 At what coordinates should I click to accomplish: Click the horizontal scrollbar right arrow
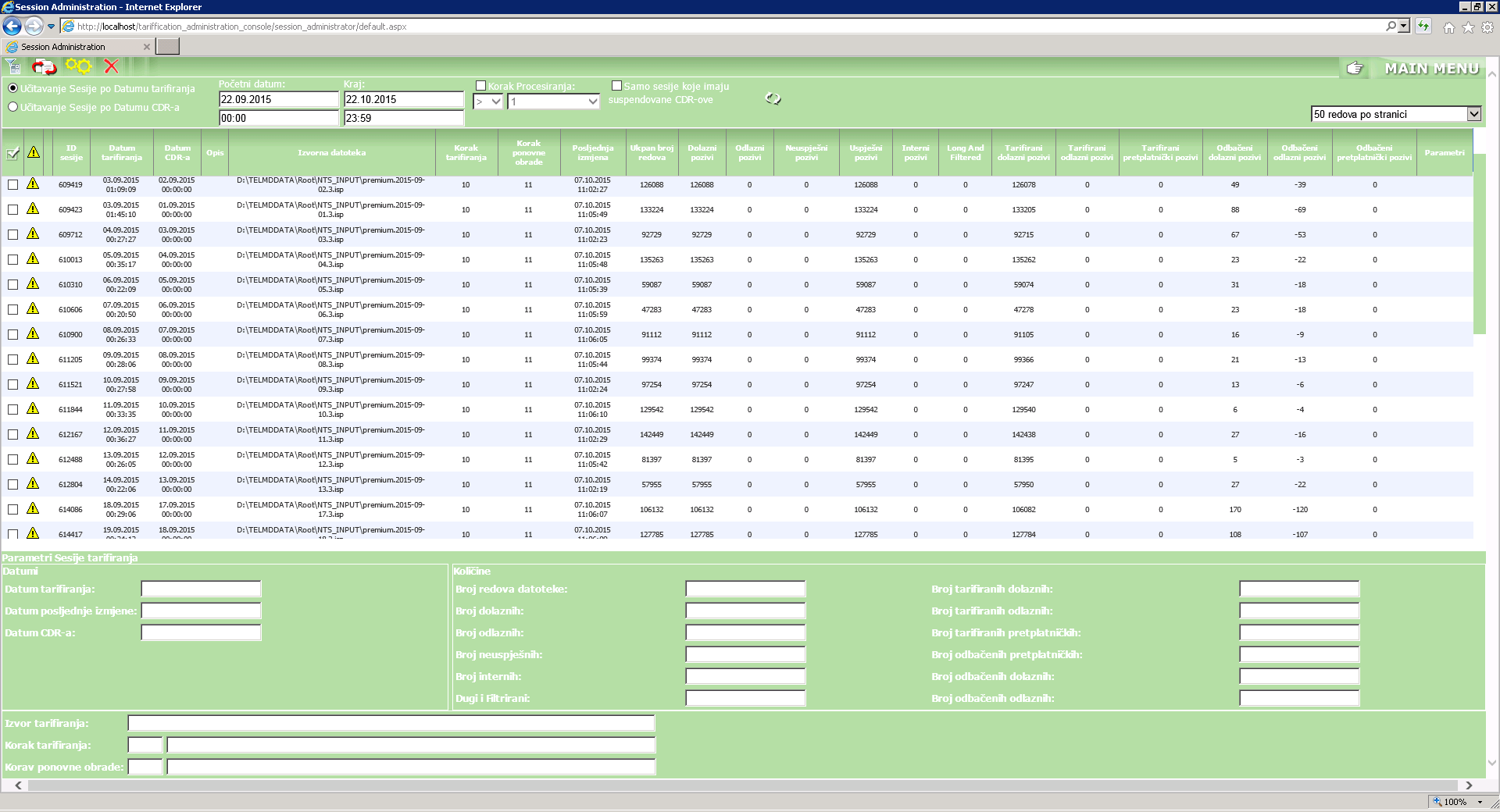point(1469,785)
